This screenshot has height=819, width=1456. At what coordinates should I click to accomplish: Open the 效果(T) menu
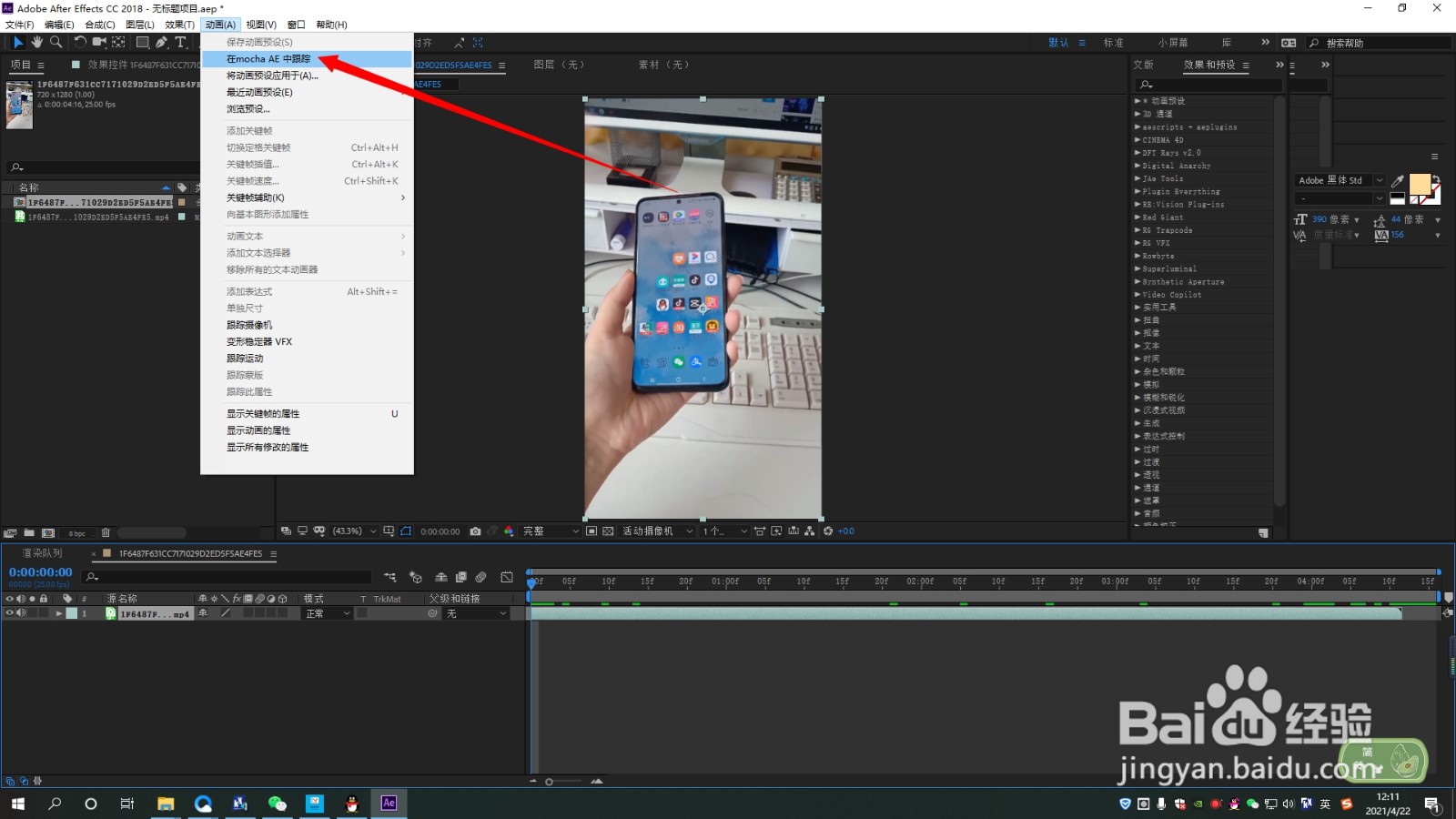click(x=180, y=25)
